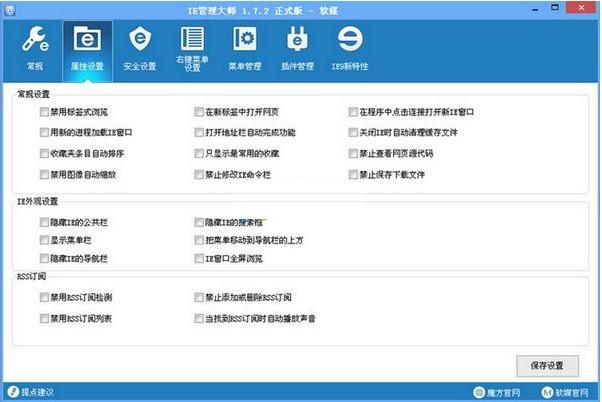Click the 魔方官网 globe icon
Screen dimensions: 602x402
(479, 392)
